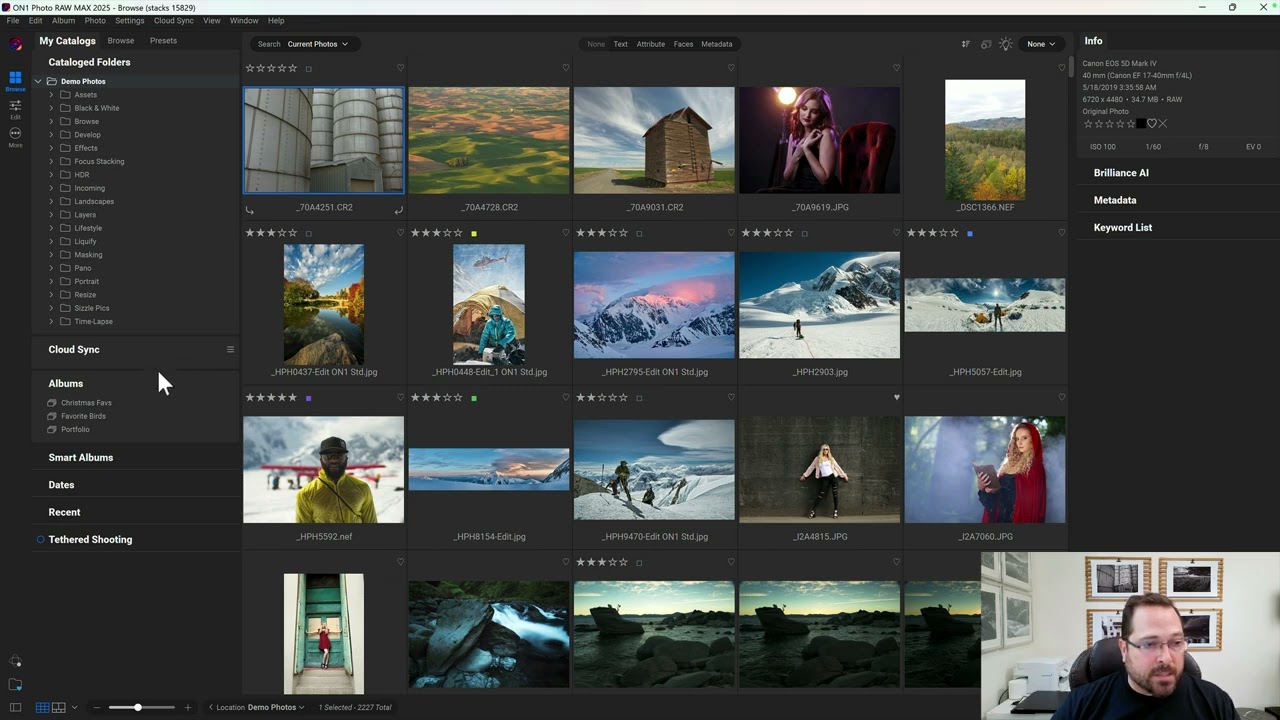Click the stacks icon in top toolbar

986,44
